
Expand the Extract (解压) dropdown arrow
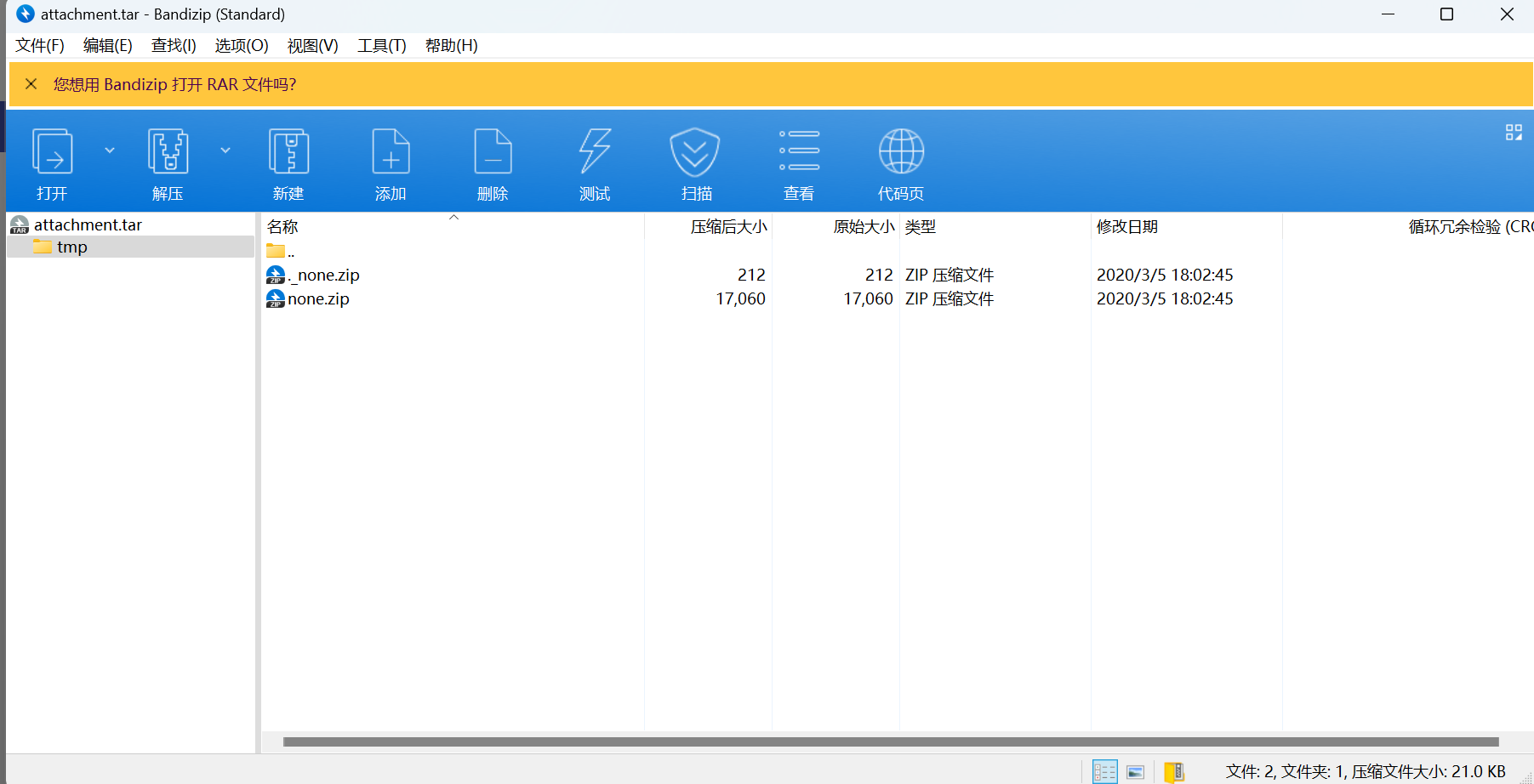coord(225,151)
